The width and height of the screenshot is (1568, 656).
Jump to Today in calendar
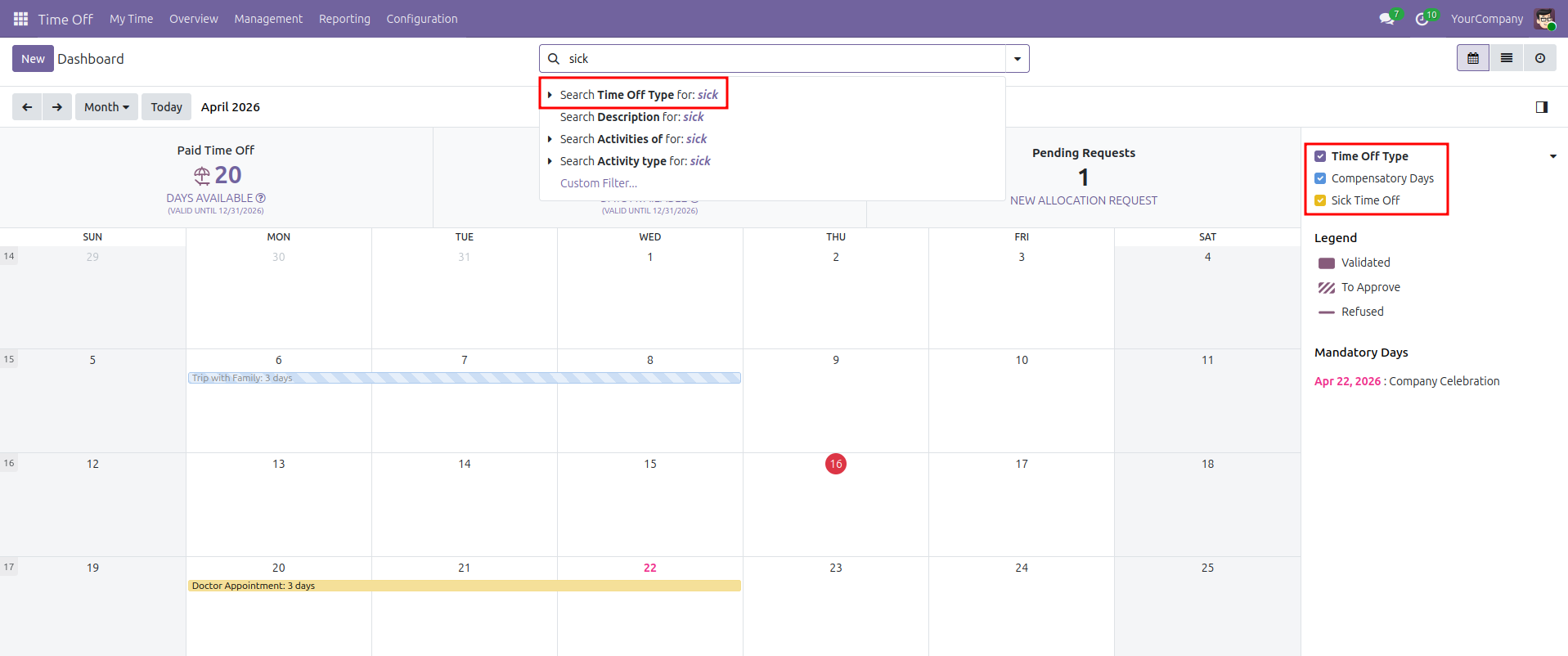coord(167,107)
